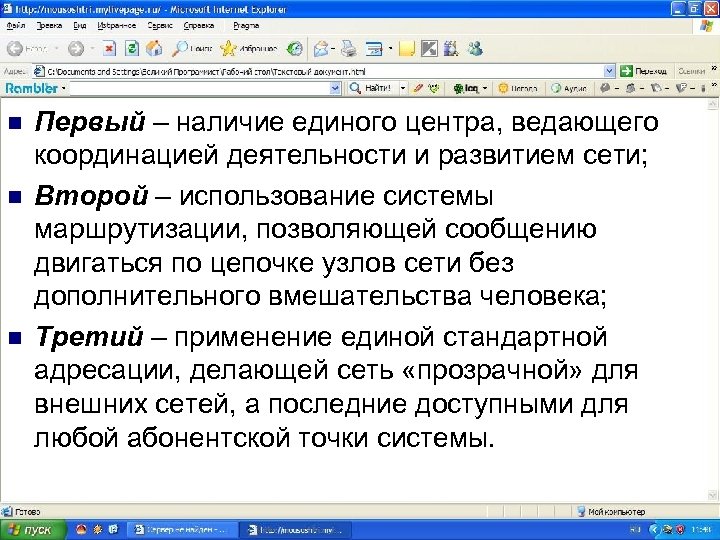Screen dimensions: 720x540
Task: Click the system tray expand arrow
Action: click(654, 530)
